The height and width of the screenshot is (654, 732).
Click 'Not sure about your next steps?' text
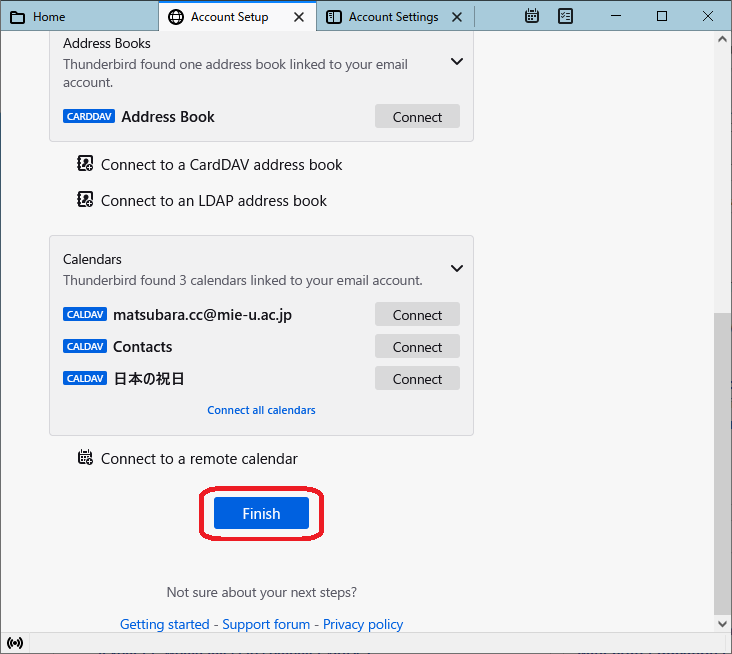point(261,592)
